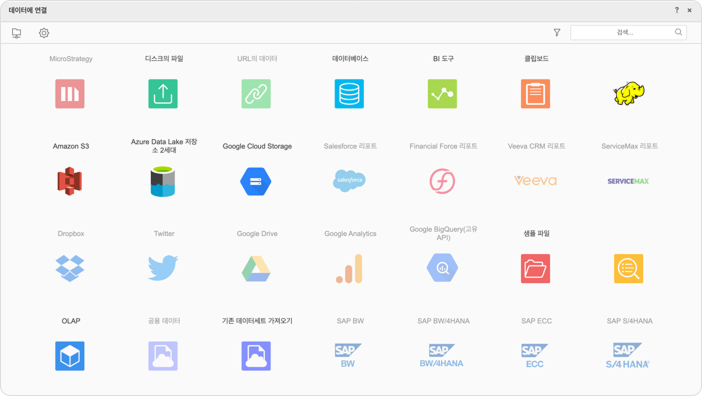This screenshot has width=702, height=396.
Task: Click the 'OLAP' label text
Action: pyautogui.click(x=71, y=321)
